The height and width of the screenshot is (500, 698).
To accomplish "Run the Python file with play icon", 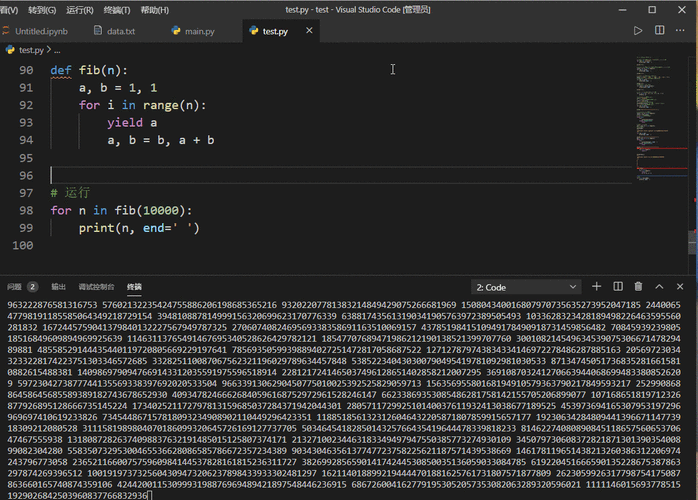I will point(637,31).
